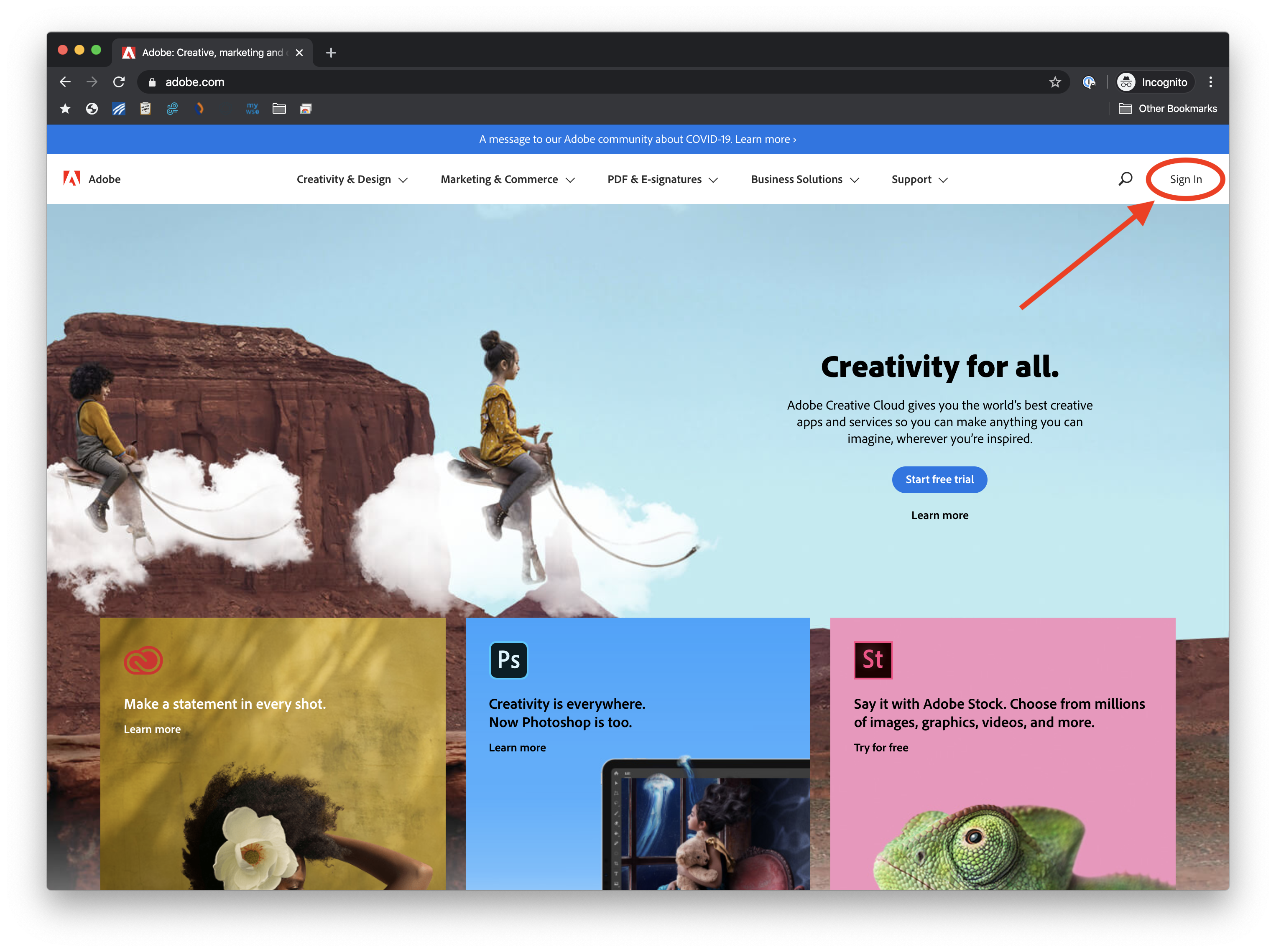Click the Start free trial button

click(x=939, y=479)
